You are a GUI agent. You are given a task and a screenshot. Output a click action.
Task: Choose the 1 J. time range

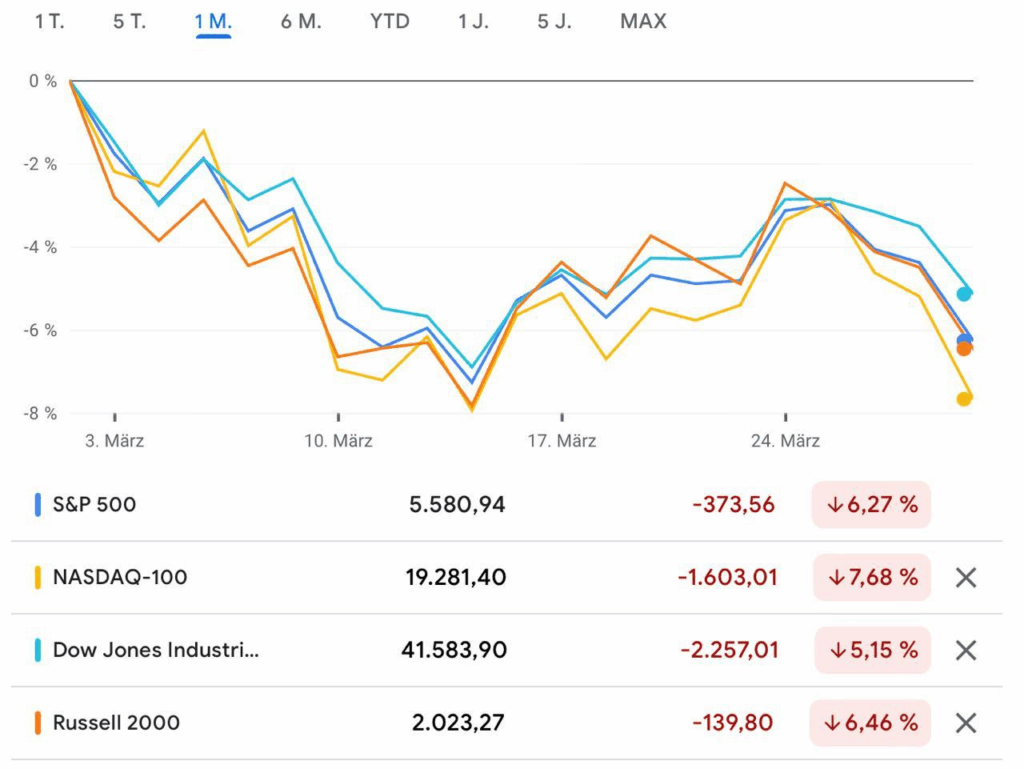tap(473, 22)
